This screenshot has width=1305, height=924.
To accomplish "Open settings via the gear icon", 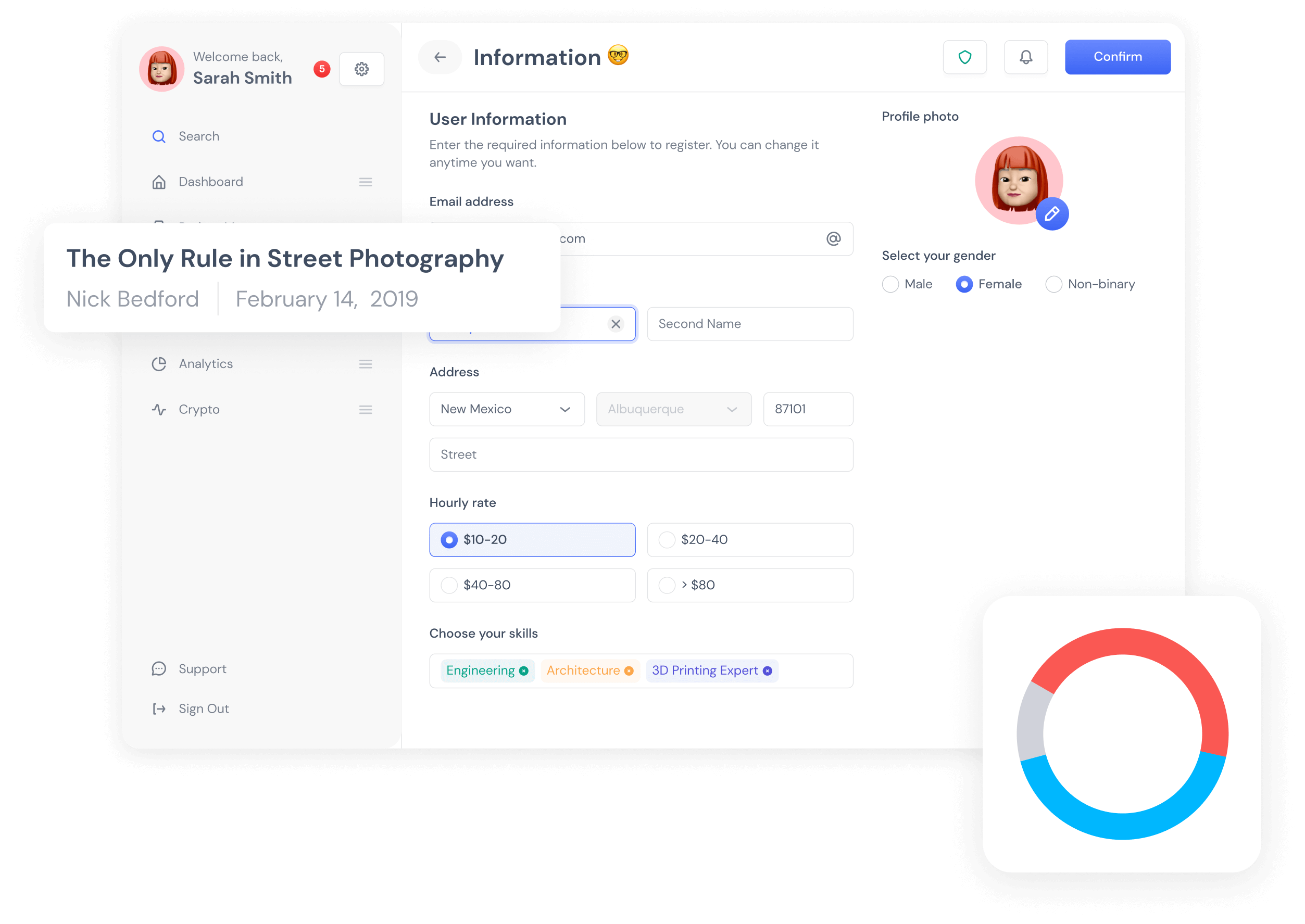I will tap(361, 69).
